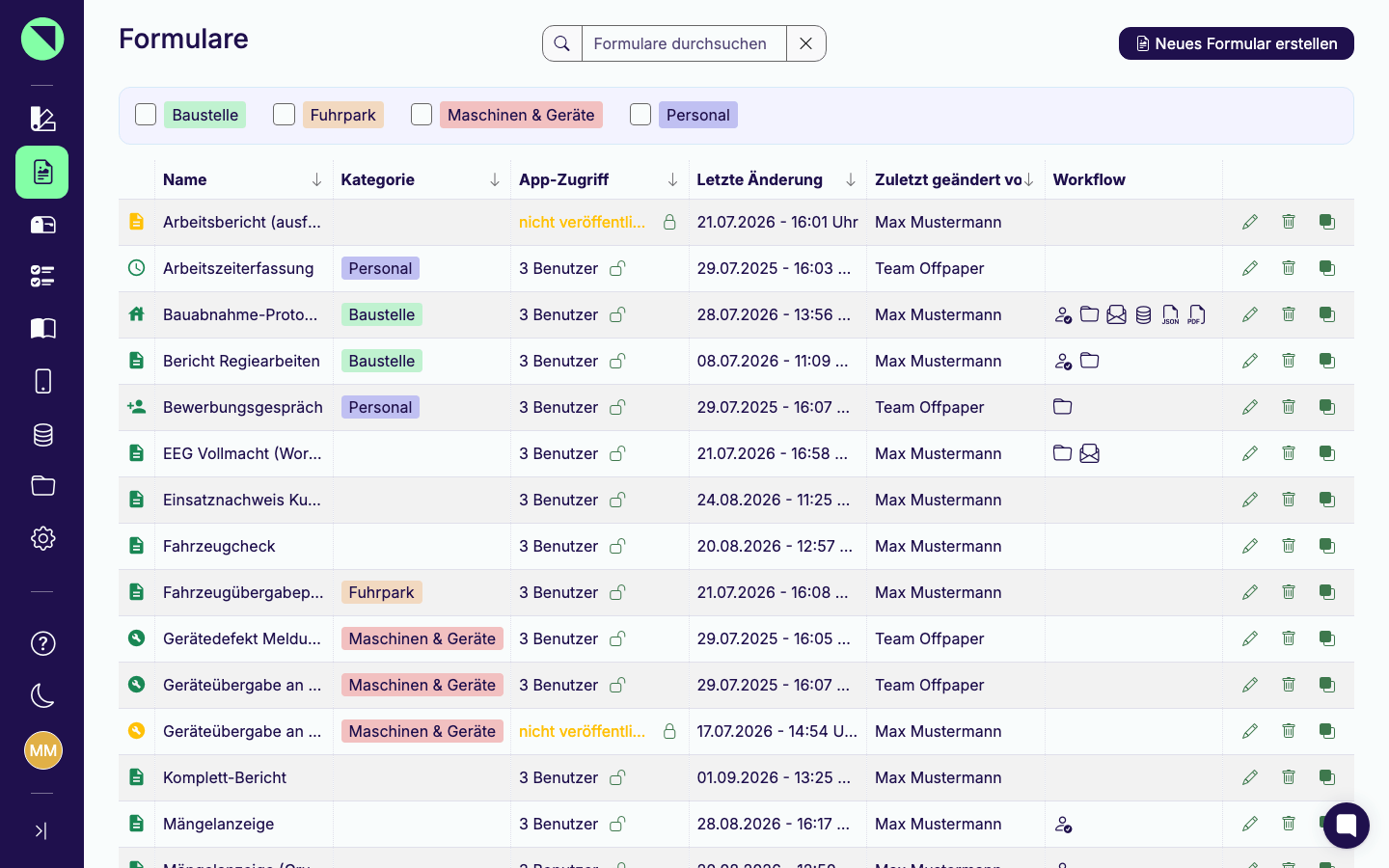Click nicht veröffentlicht status in Arbeitsbericht row
Screen dimensions: 1389x868
tap(583, 222)
